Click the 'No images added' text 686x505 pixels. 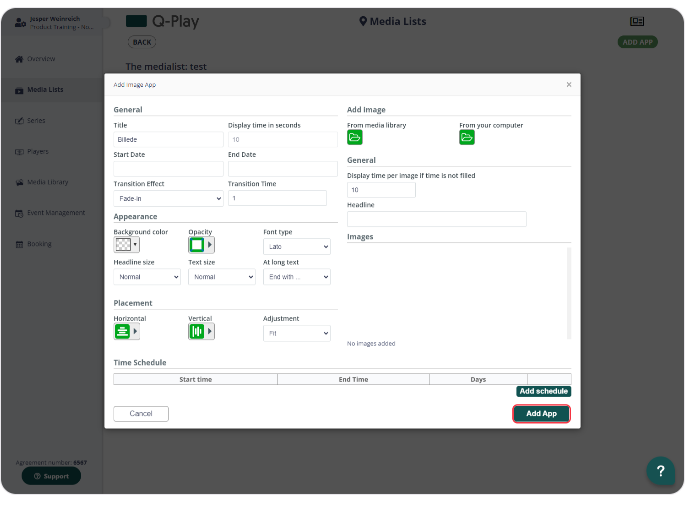coord(371,344)
